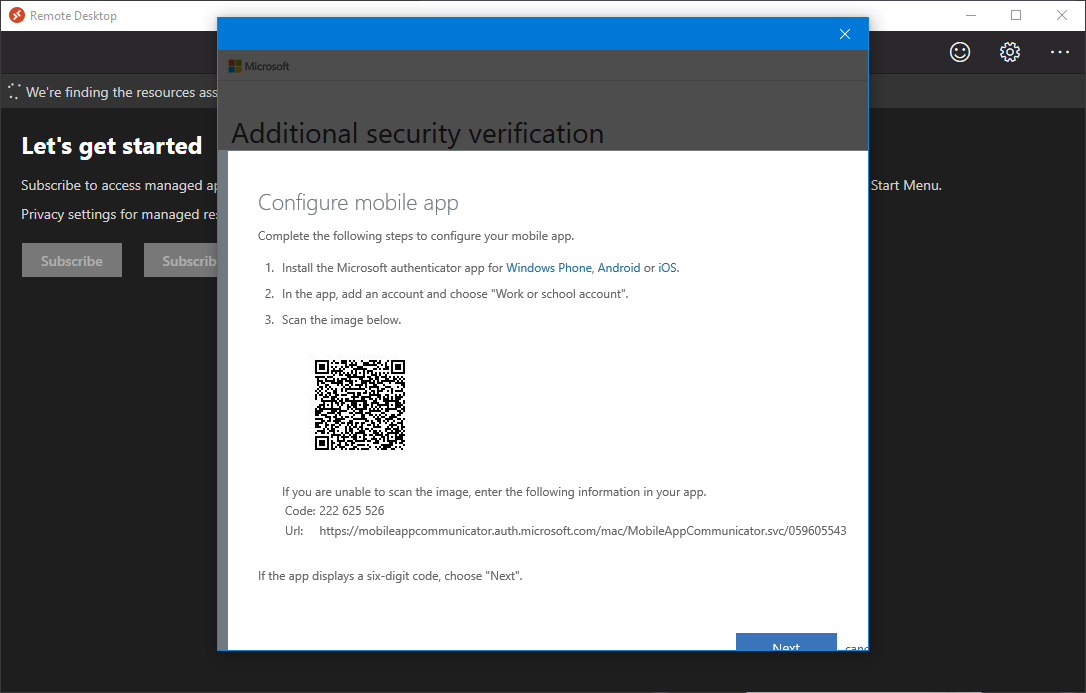
Task: Click "Scan the image below." step text
Action: [x=341, y=320]
